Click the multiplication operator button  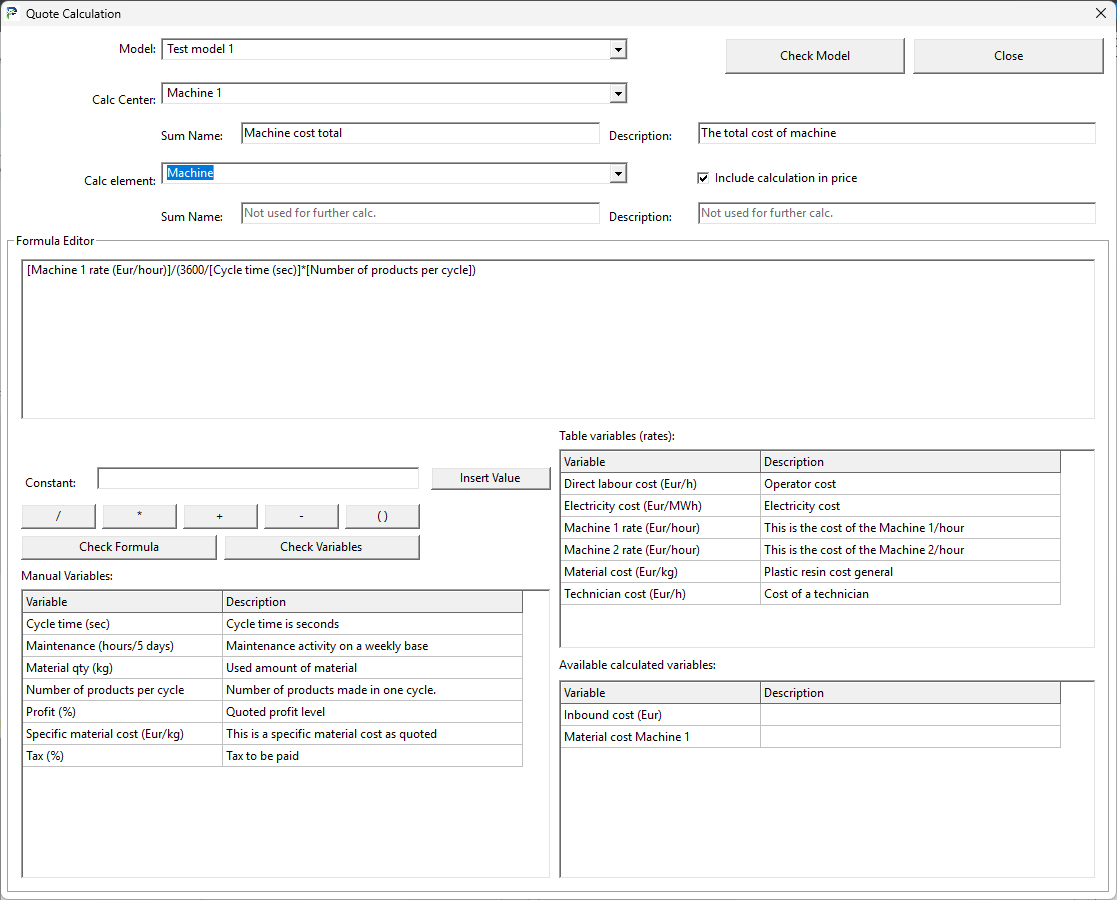click(139, 516)
